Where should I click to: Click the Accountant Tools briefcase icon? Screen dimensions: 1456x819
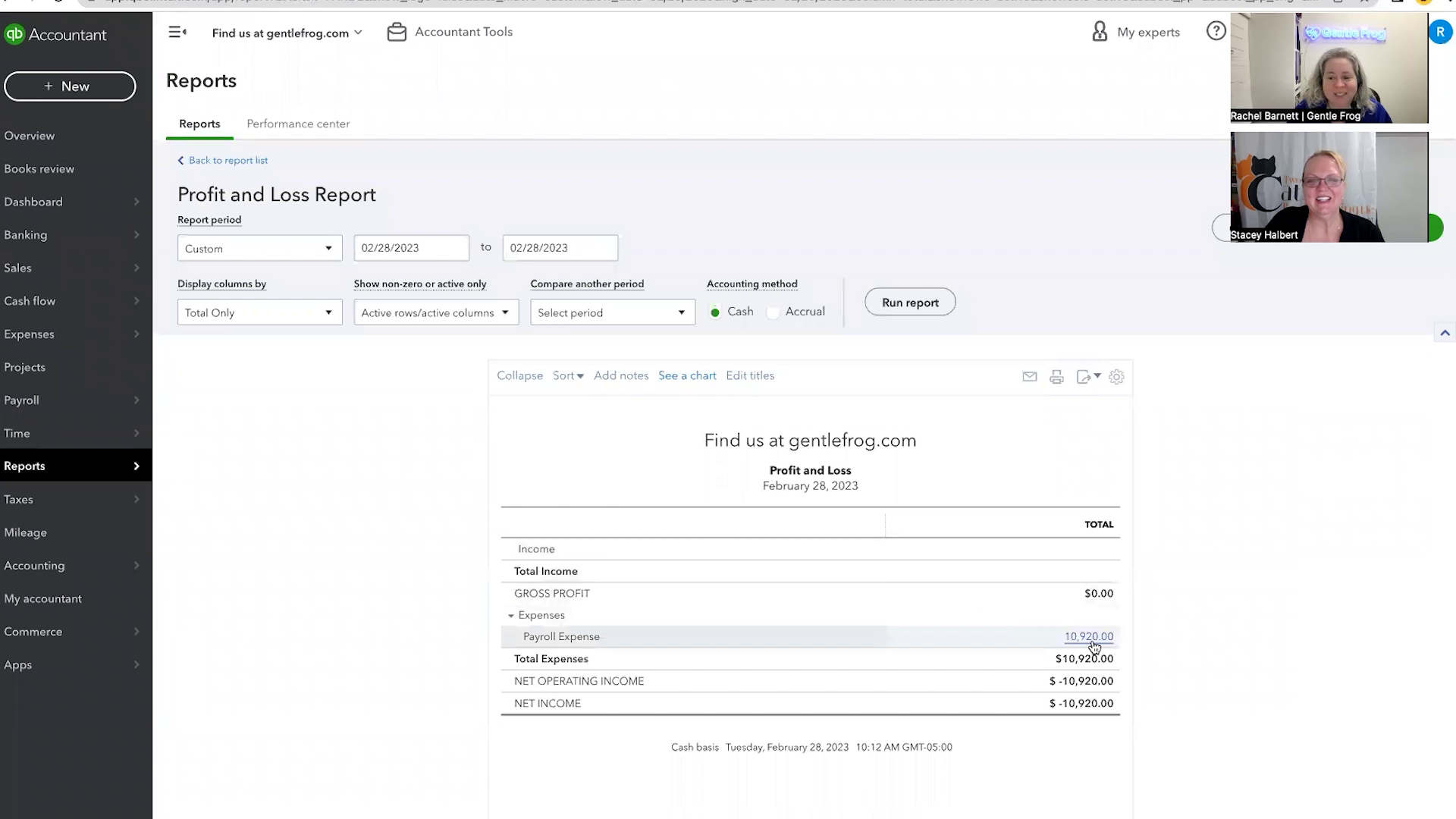tap(397, 32)
